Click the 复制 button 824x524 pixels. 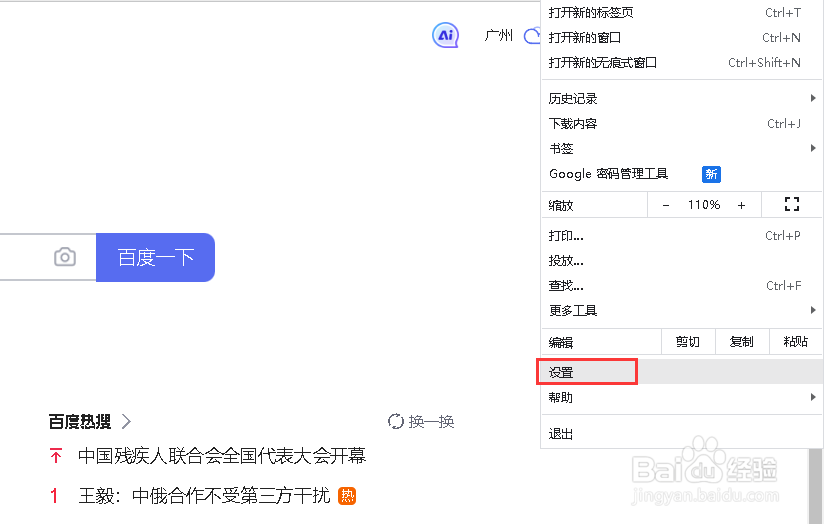click(741, 342)
